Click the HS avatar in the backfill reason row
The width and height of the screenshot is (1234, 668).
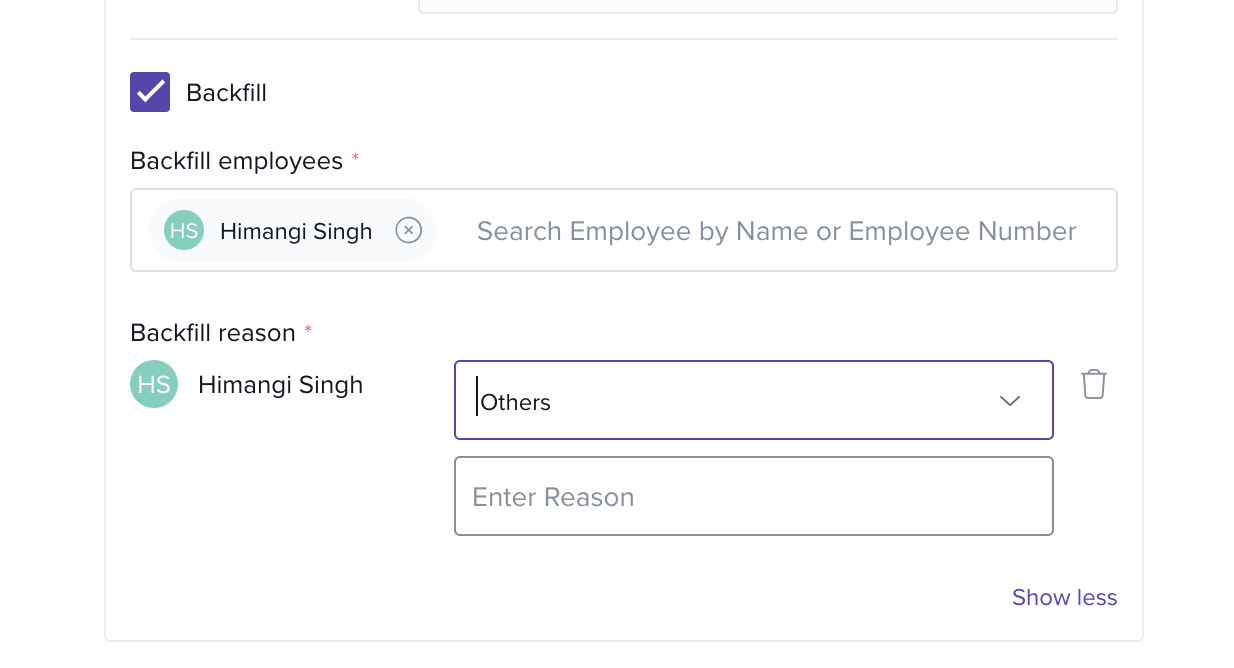pos(154,384)
